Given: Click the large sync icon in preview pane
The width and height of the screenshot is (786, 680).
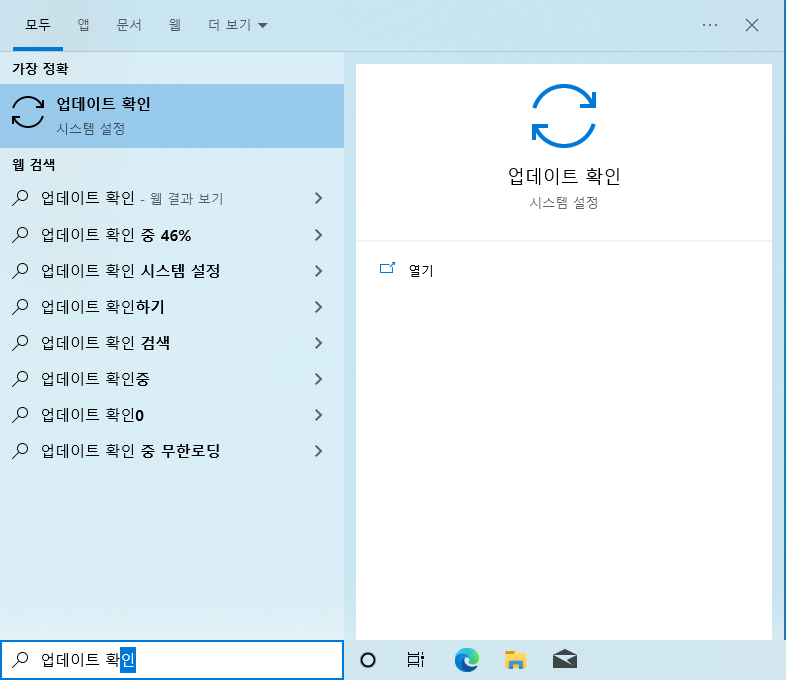Looking at the screenshot, I should pyautogui.click(x=564, y=116).
